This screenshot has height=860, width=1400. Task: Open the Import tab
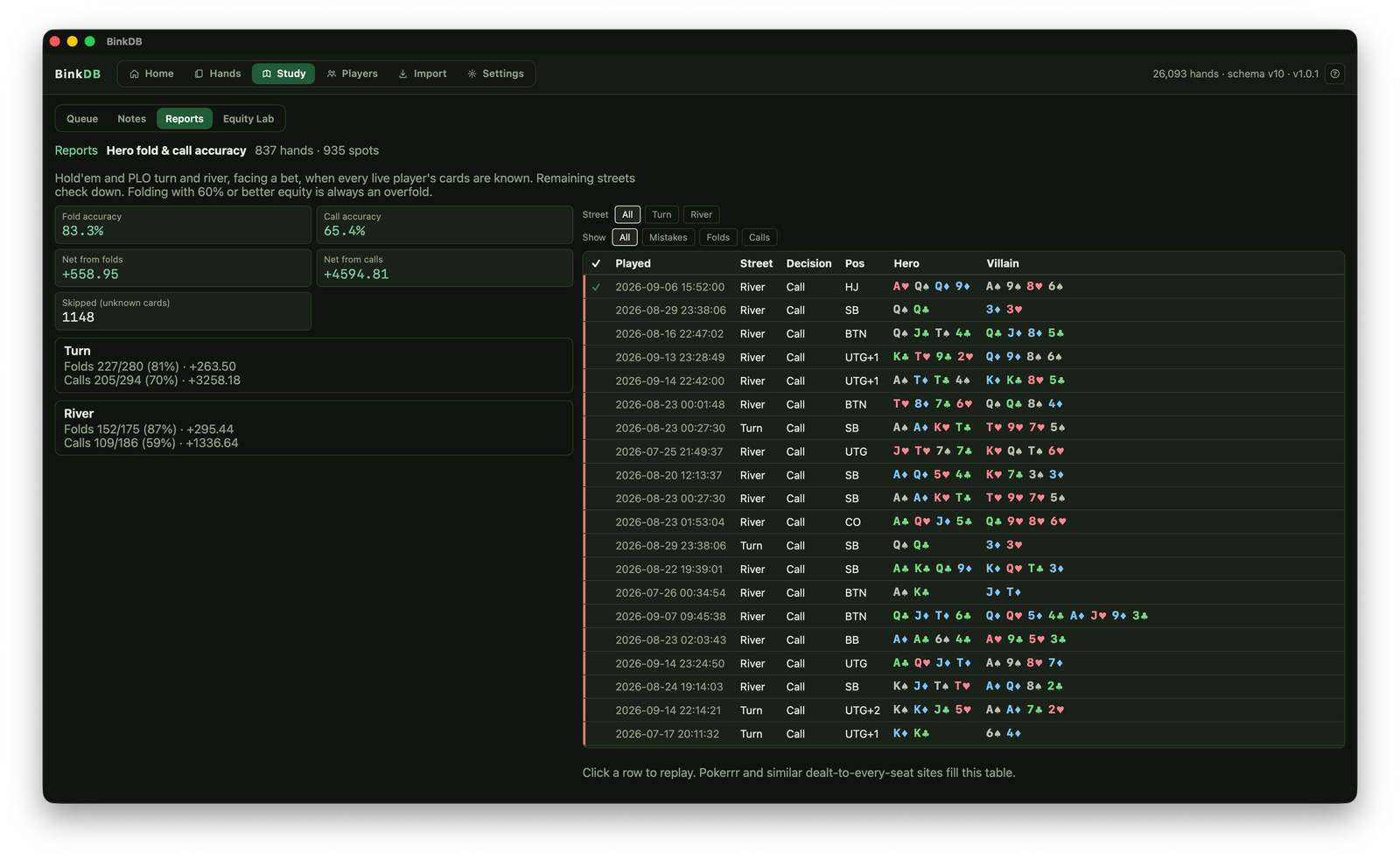423,73
